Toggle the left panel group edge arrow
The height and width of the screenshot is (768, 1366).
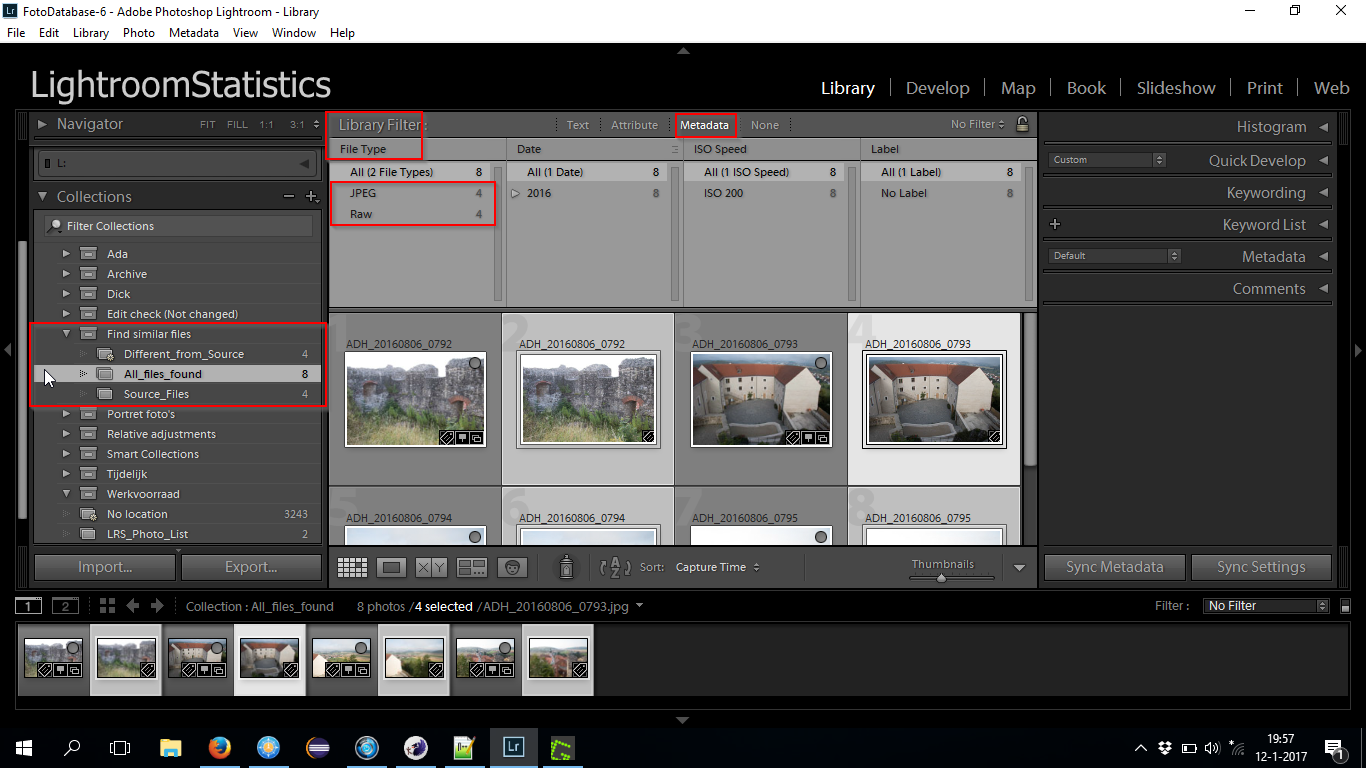(x=7, y=350)
